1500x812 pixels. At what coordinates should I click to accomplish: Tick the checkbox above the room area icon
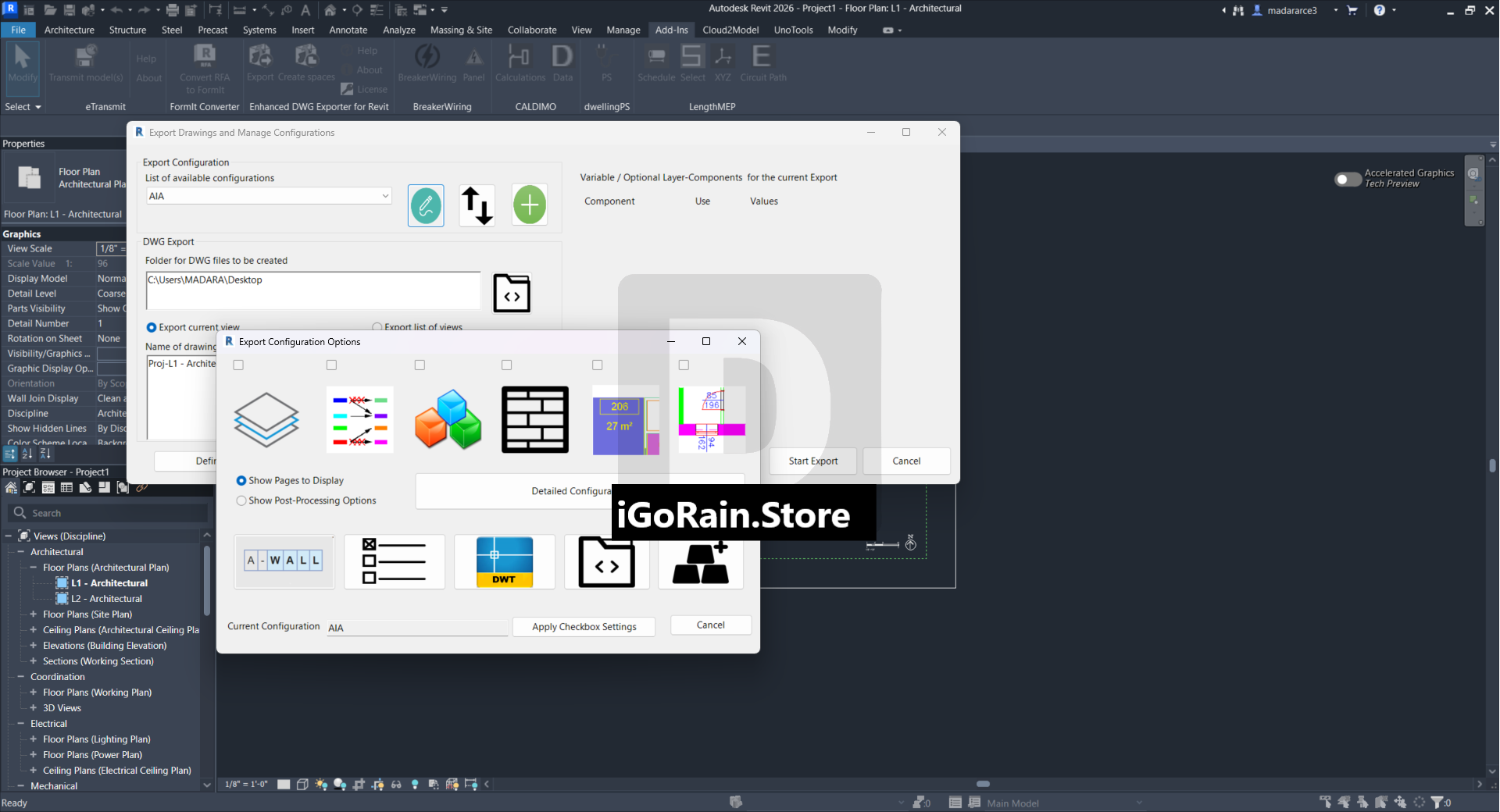pos(598,365)
